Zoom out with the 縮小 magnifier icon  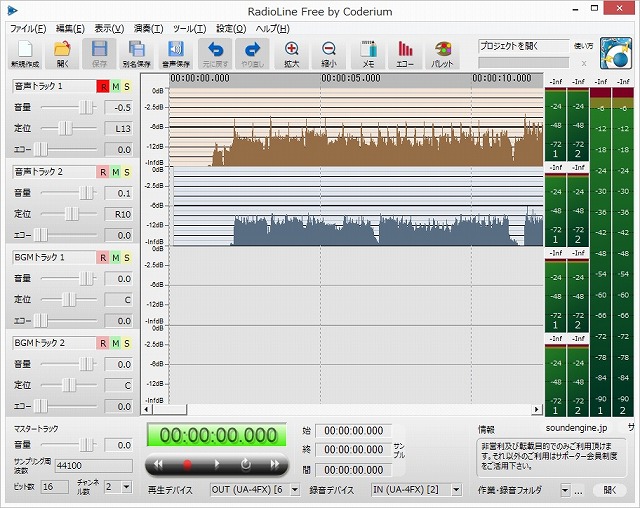[329, 54]
